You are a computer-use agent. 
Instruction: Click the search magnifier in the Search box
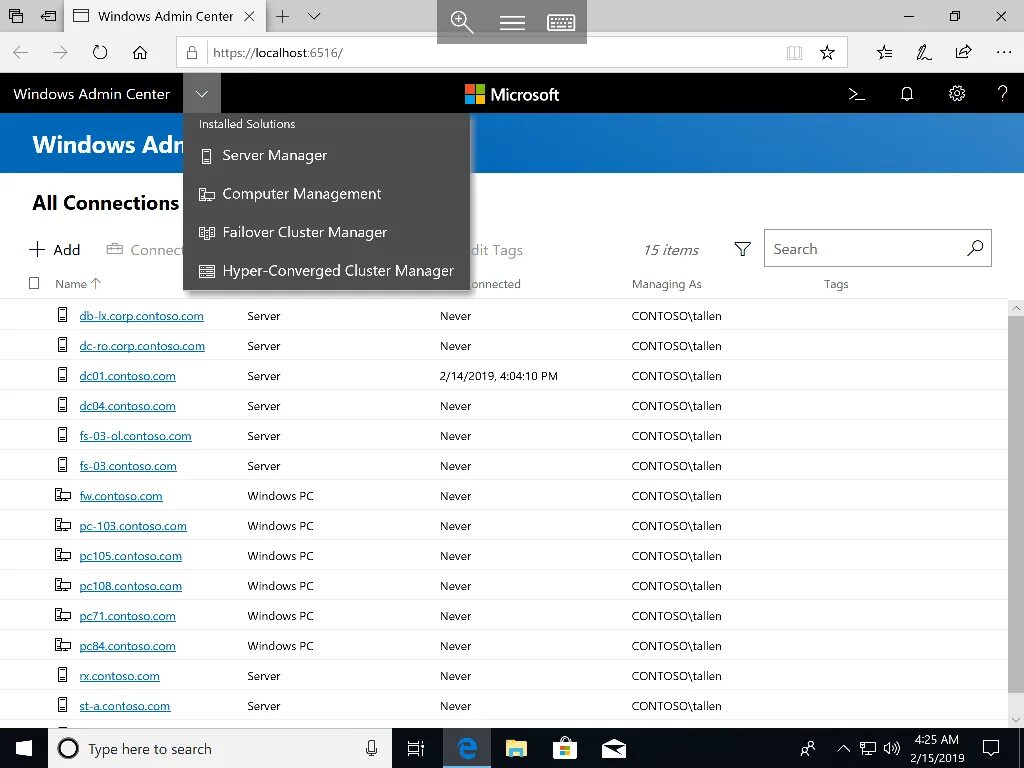[x=975, y=248]
